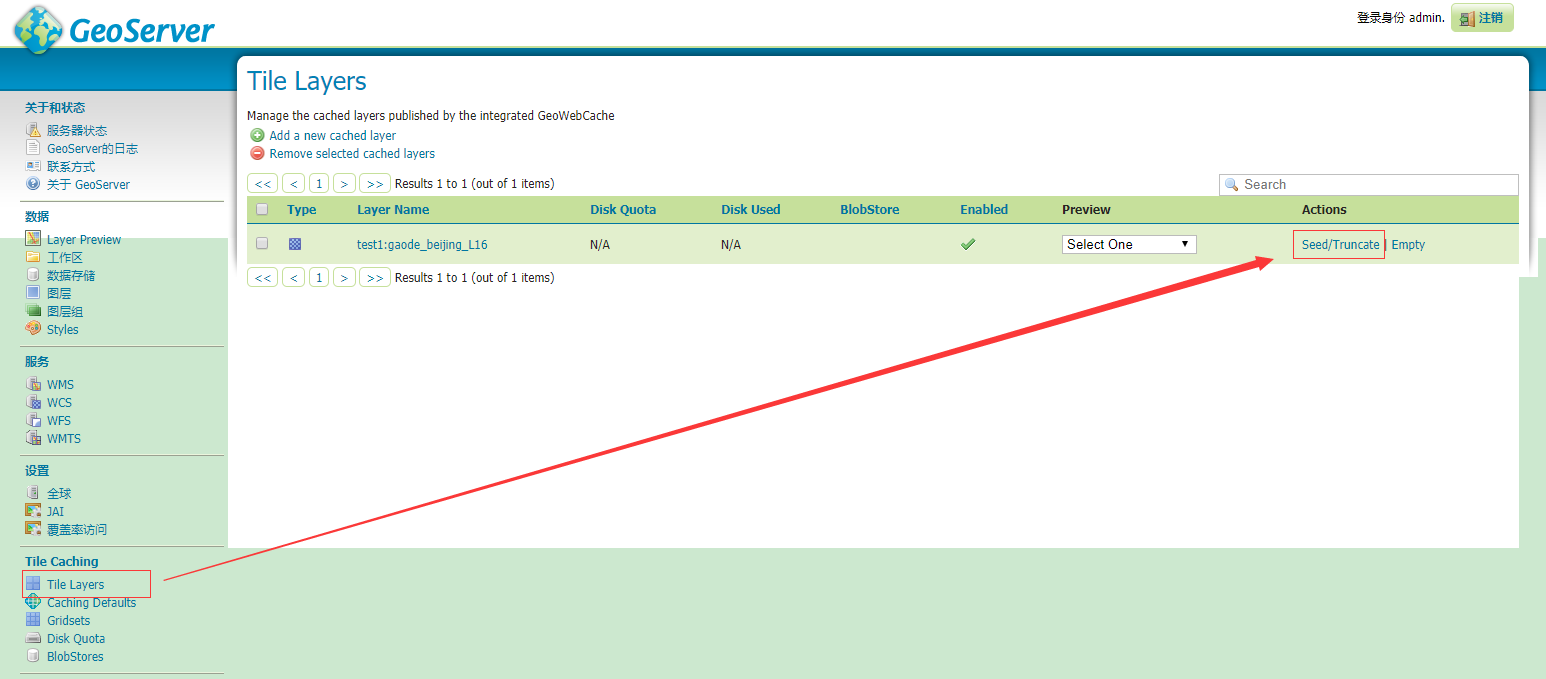Open the test1:gaode_beijing_L16 layer link
The height and width of the screenshot is (679, 1546).
click(x=422, y=244)
